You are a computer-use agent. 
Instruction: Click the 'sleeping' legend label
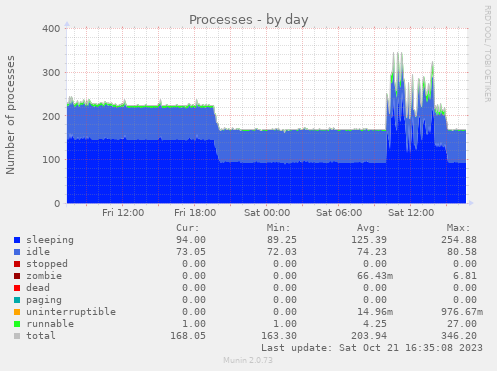pos(50,240)
